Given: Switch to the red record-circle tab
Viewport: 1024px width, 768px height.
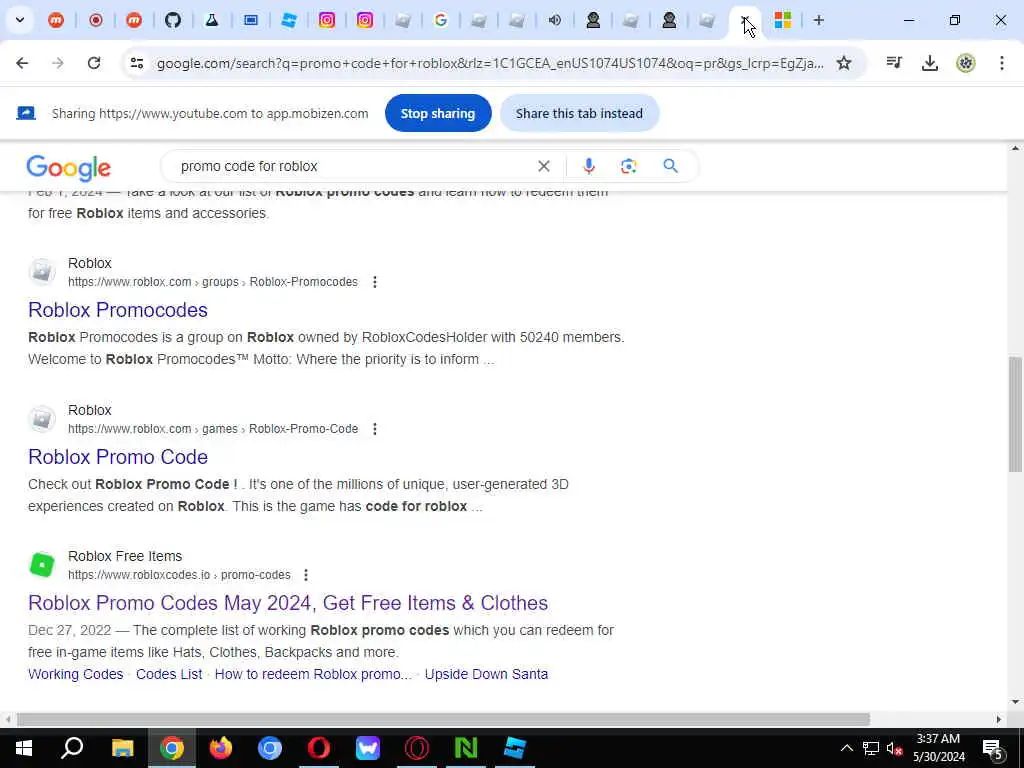Looking at the screenshot, I should pos(95,20).
